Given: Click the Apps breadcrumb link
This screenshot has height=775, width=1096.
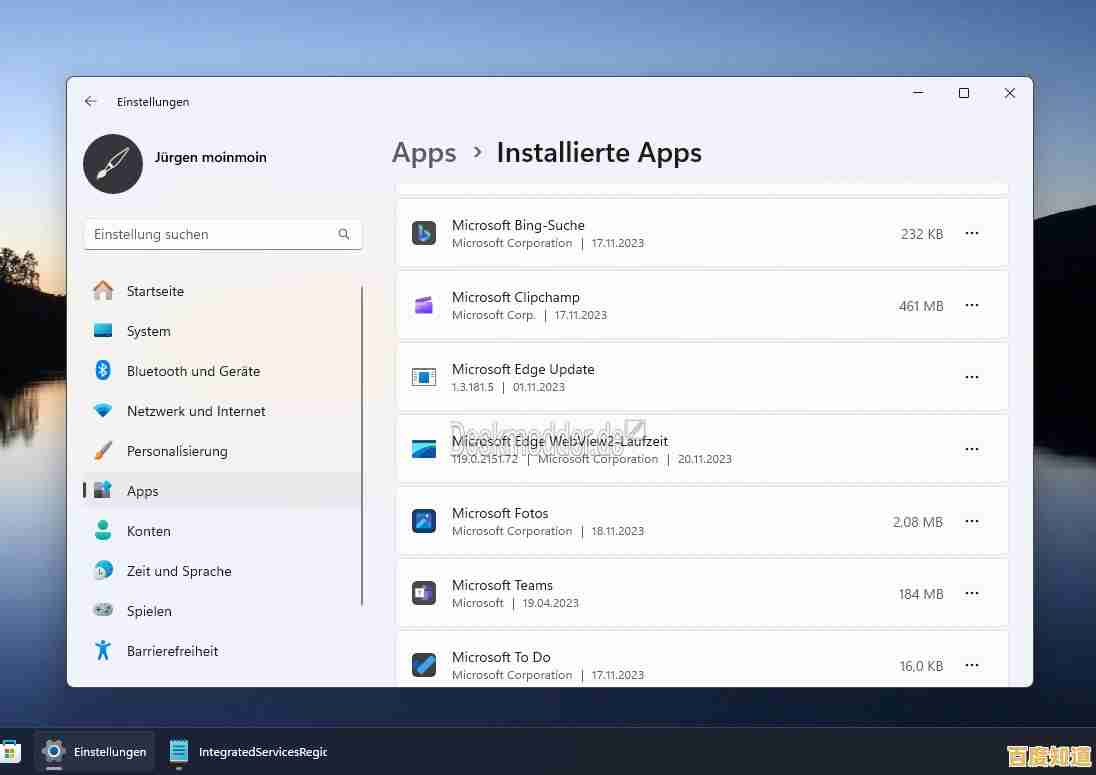Looking at the screenshot, I should [x=424, y=153].
